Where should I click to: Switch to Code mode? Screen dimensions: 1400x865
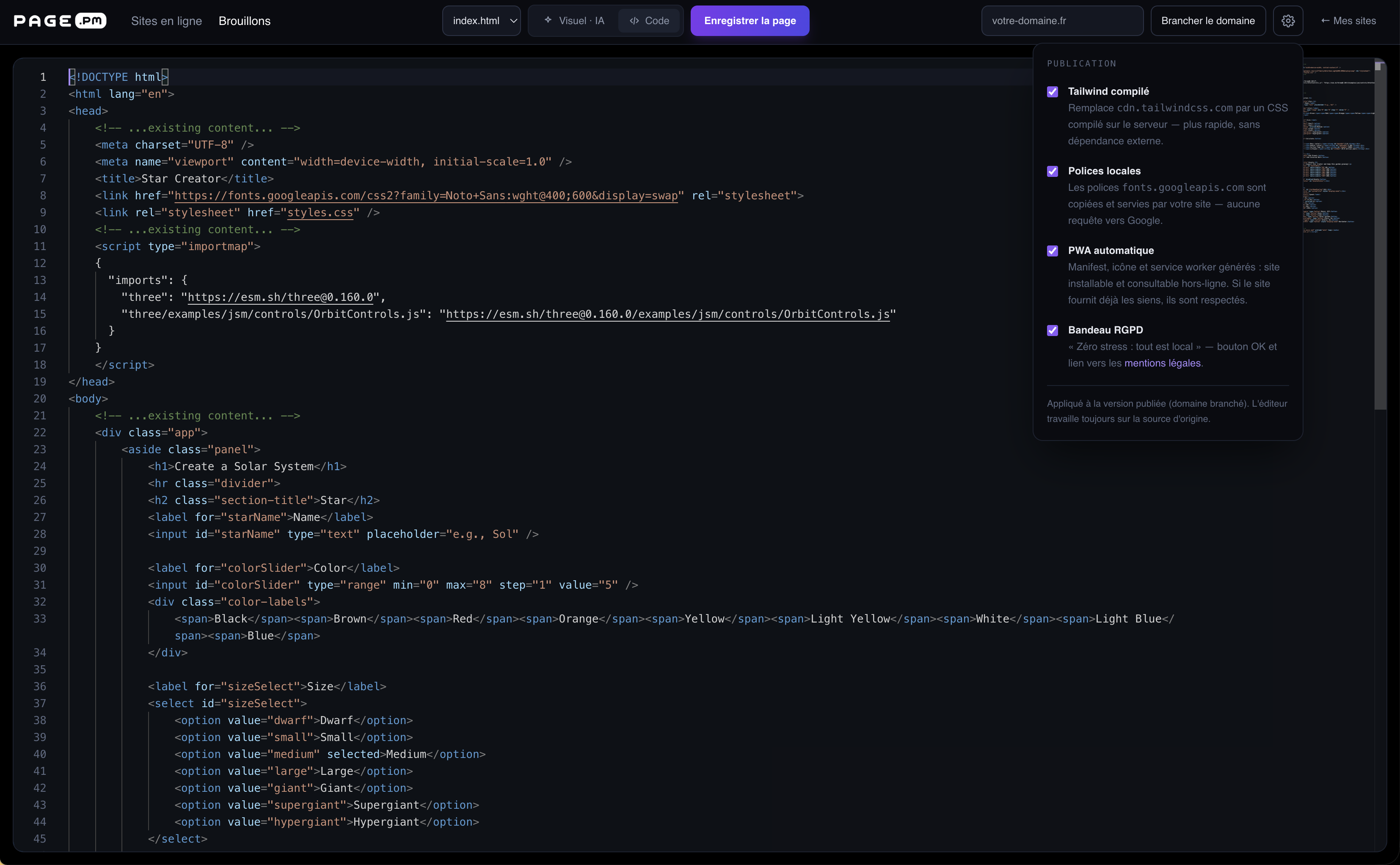click(649, 21)
